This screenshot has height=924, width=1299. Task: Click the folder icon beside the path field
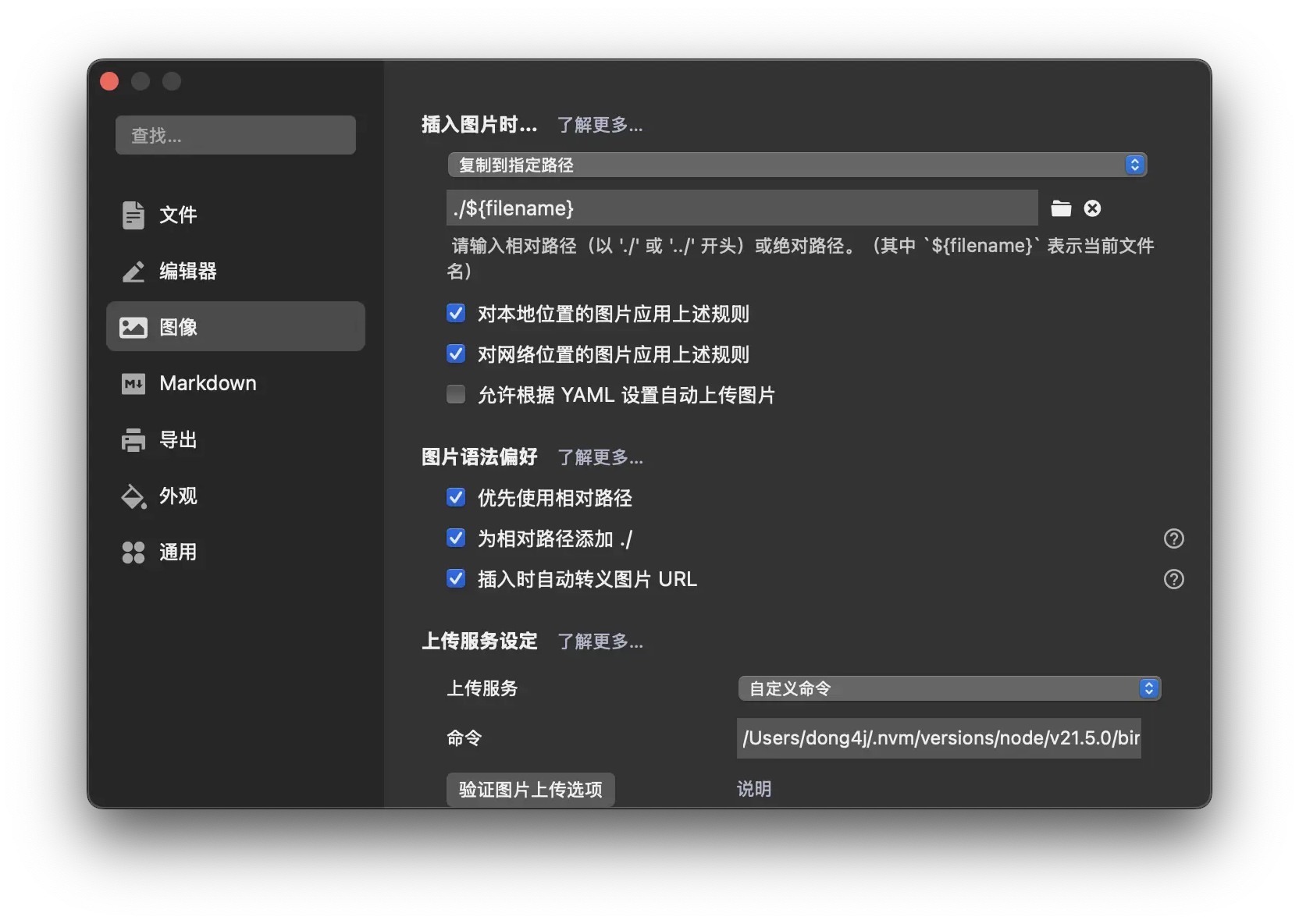point(1061,208)
